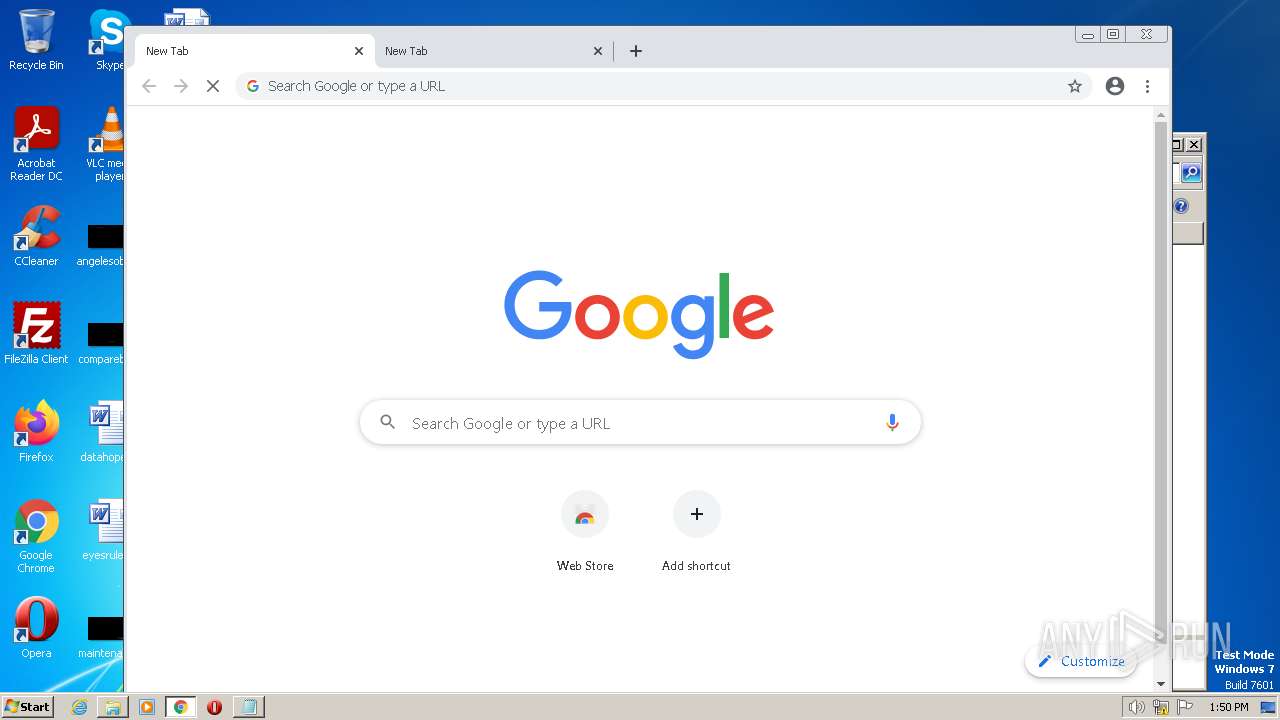1280x720 pixels.
Task: Open the Chrome three-dot menu
Action: (x=1148, y=86)
